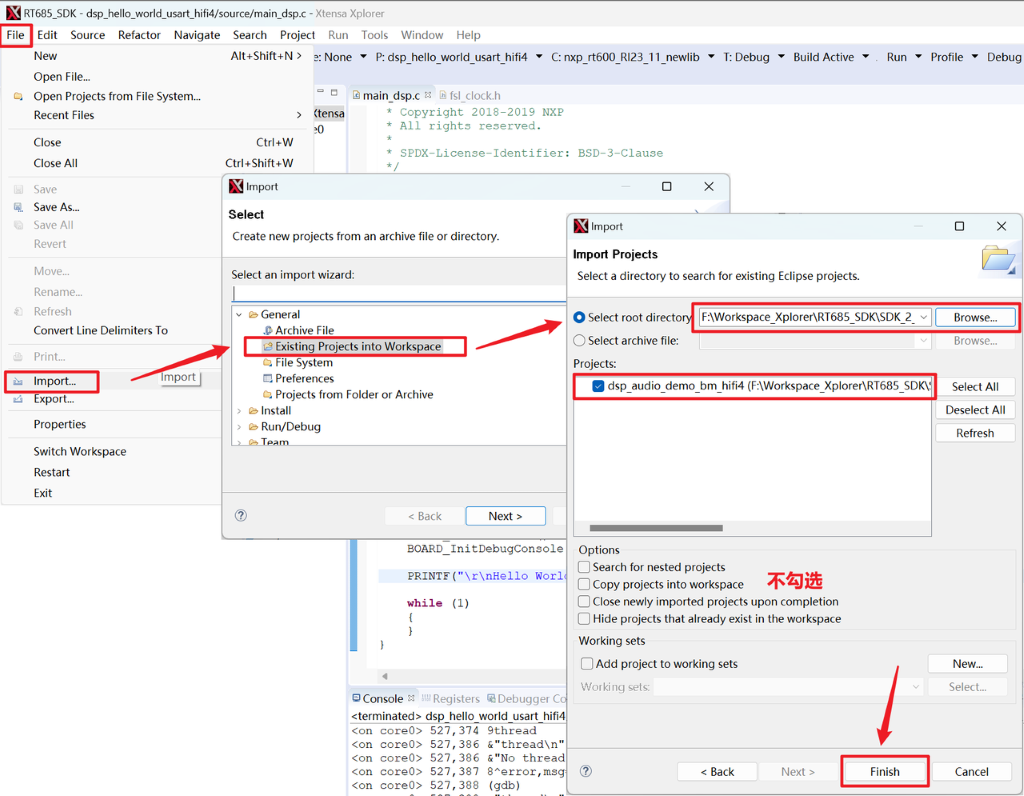Expand the Run/Debug wizard category
This screenshot has height=796, width=1024.
tap(239, 427)
